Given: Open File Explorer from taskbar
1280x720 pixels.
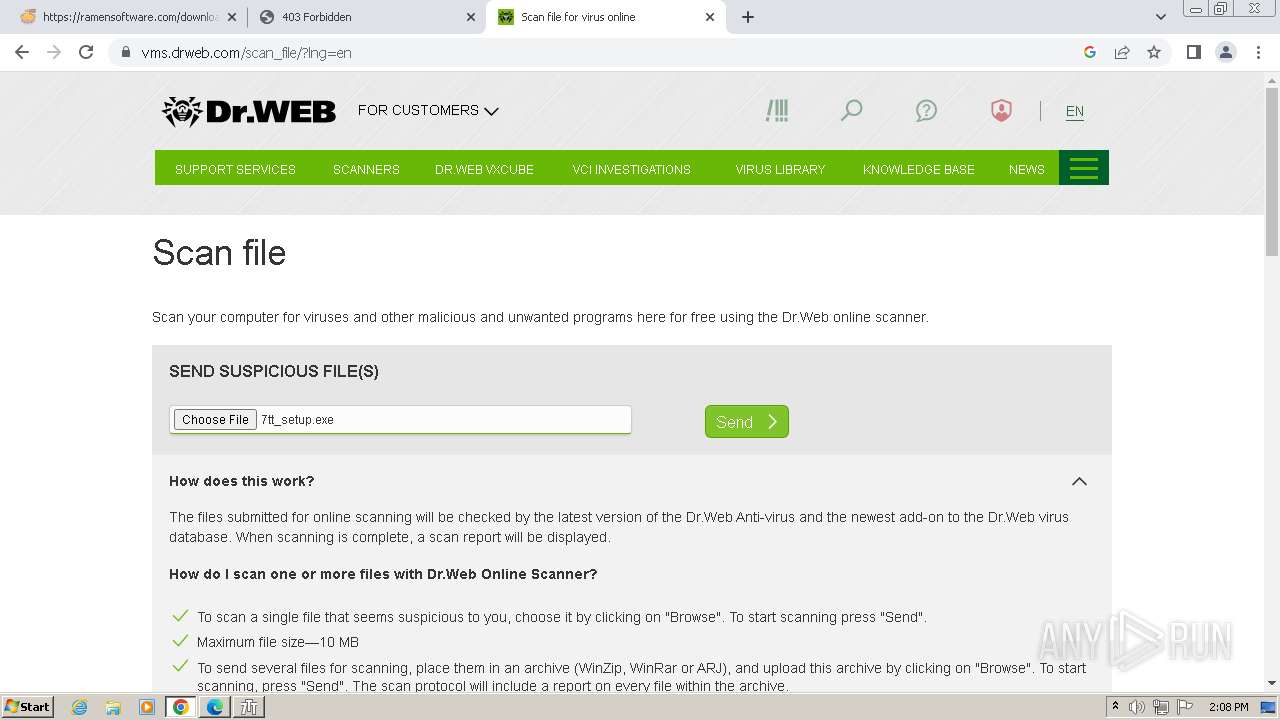Looking at the screenshot, I should (113, 707).
